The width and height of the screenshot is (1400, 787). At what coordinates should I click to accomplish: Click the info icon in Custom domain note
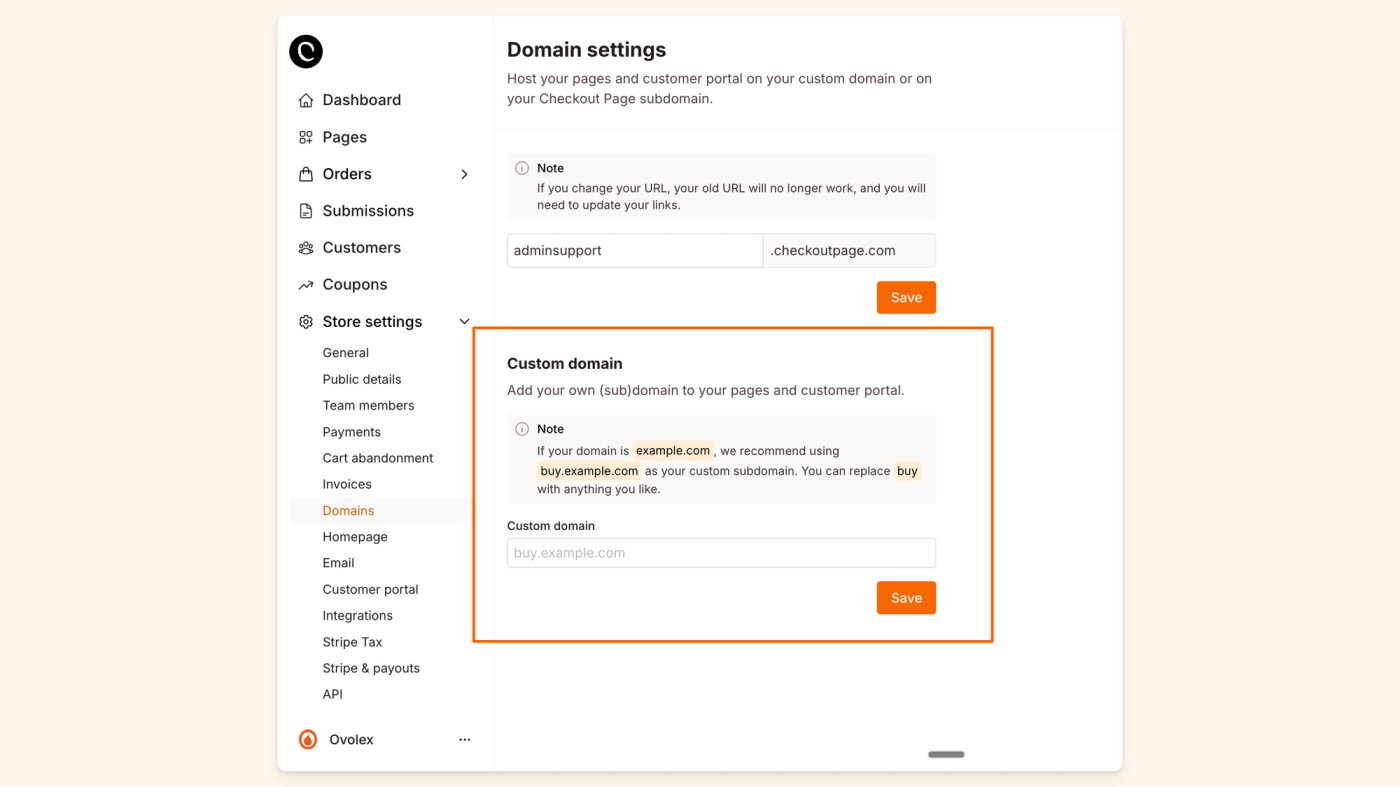(521, 428)
